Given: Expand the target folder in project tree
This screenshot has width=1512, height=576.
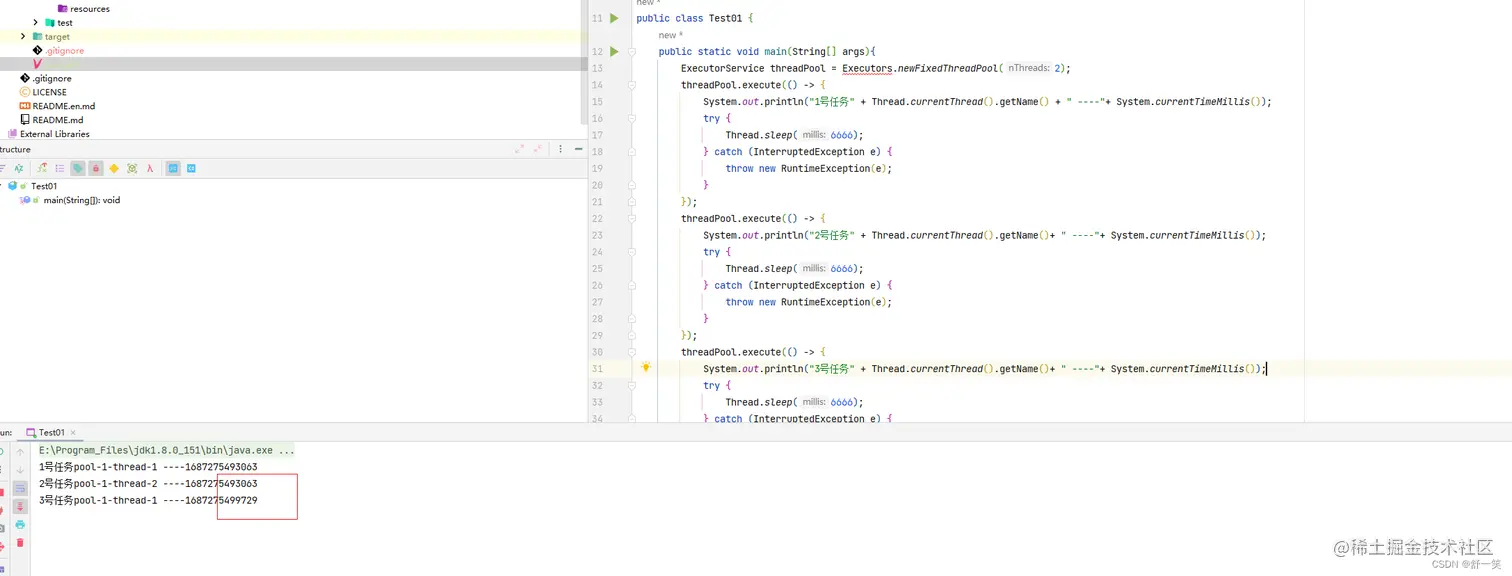Looking at the screenshot, I should tap(23, 36).
